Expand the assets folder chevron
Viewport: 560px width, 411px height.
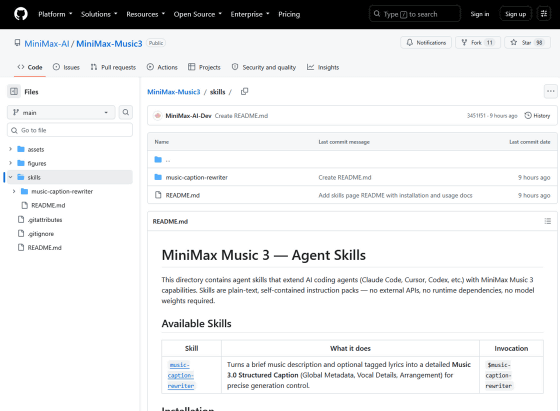pos(10,149)
